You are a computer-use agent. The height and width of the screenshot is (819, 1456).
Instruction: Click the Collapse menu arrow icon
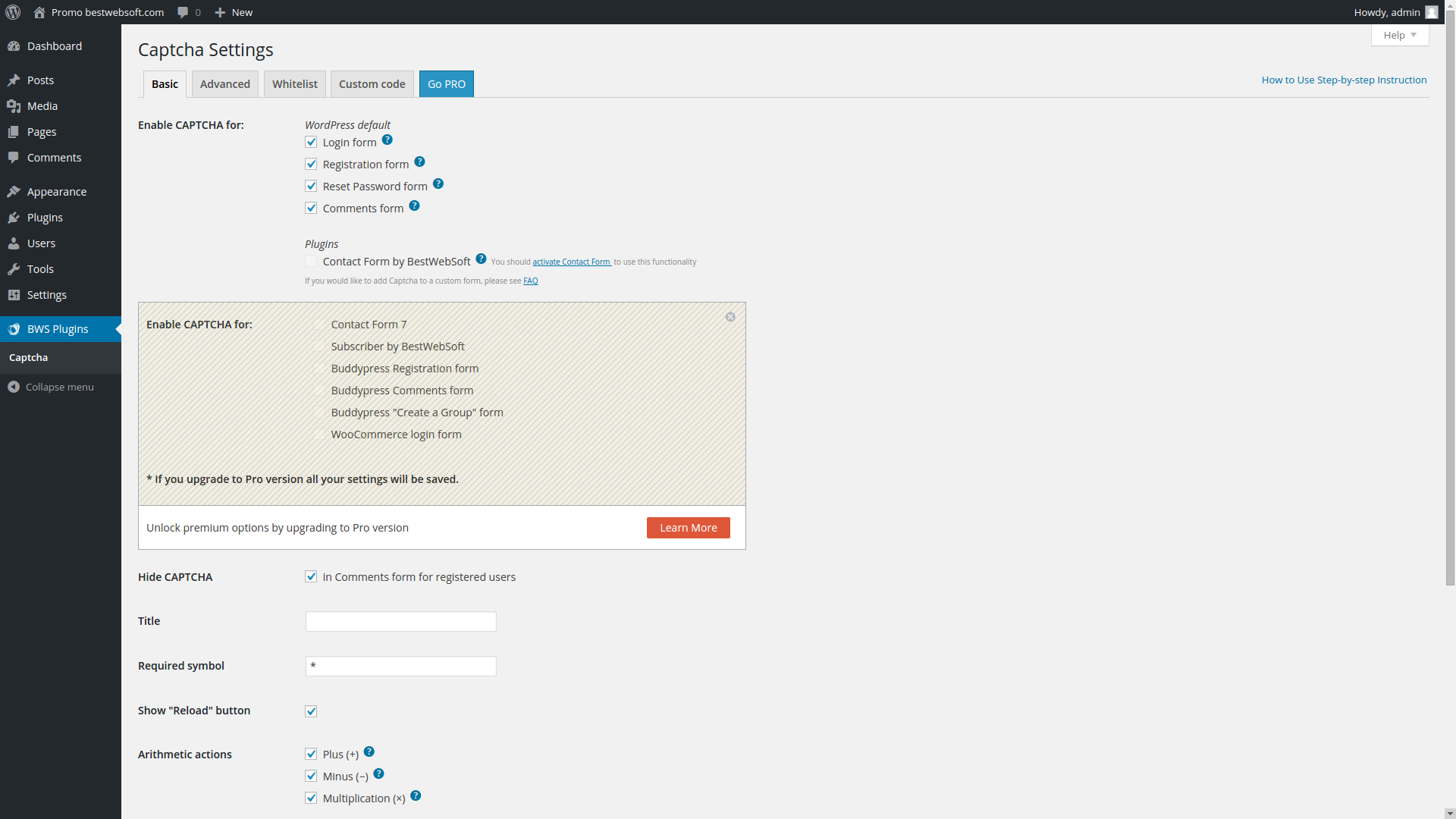point(14,387)
